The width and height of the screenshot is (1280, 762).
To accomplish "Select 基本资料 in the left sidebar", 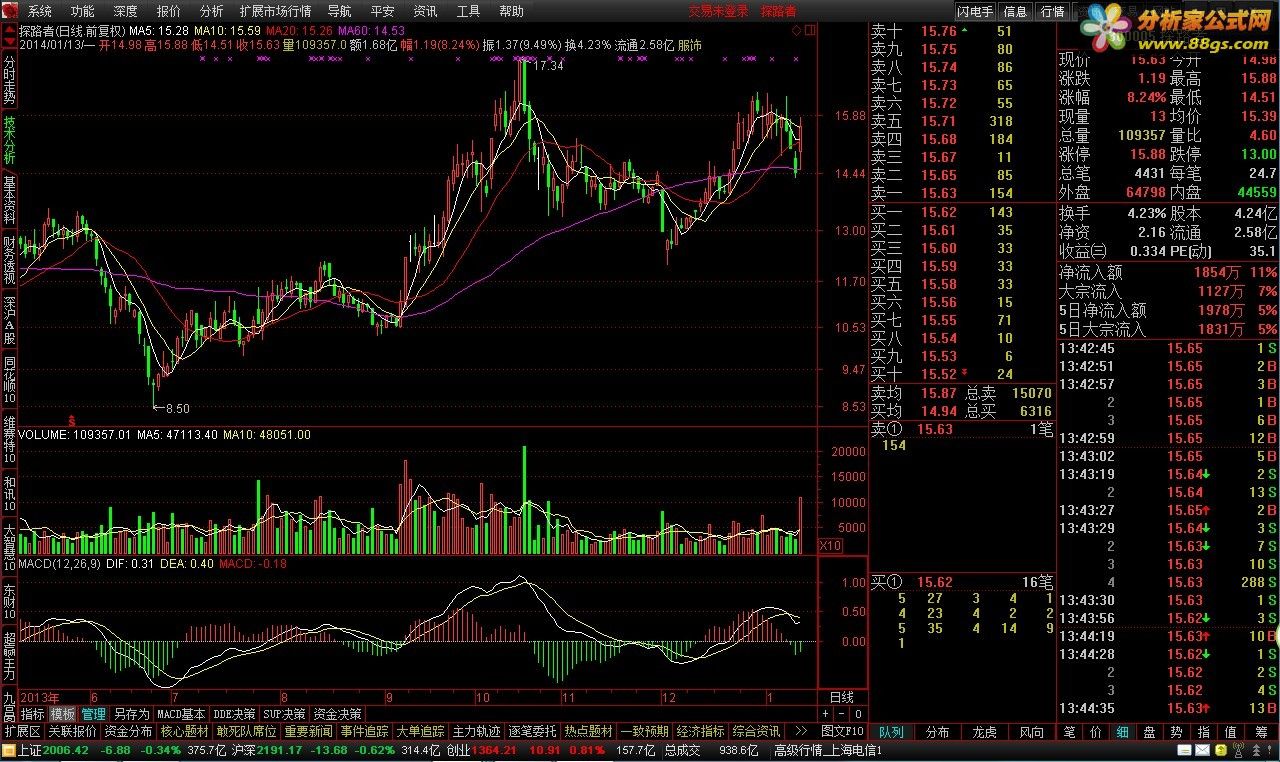I will coord(9,201).
